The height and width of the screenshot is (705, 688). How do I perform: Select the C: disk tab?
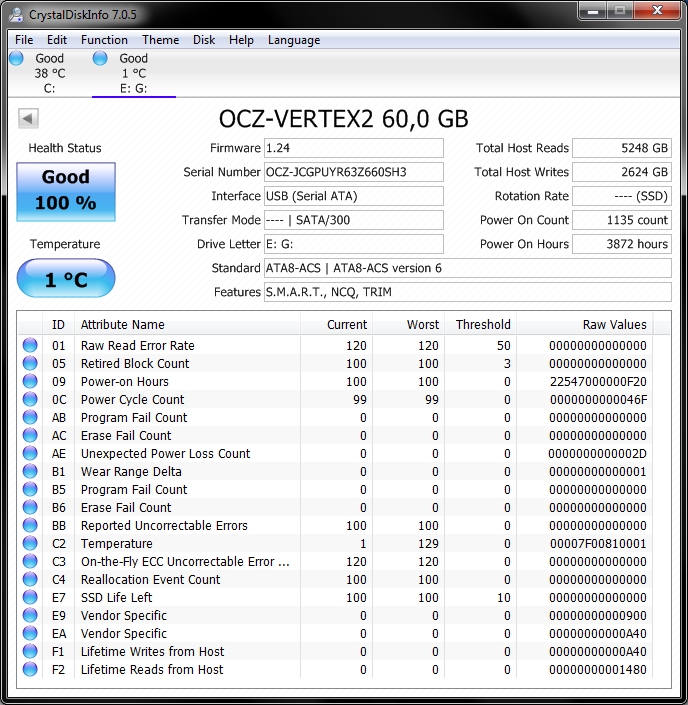point(49,73)
